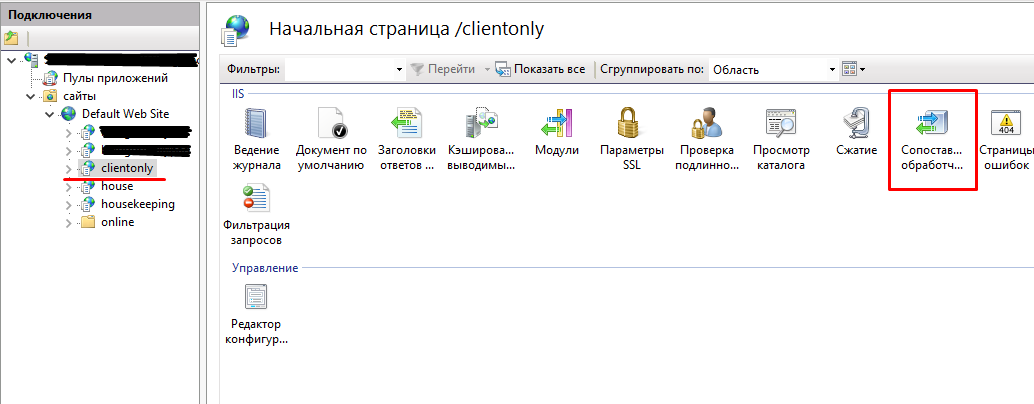Open the Перейти dropdown arrow
This screenshot has width=1034, height=404.
tap(487, 69)
